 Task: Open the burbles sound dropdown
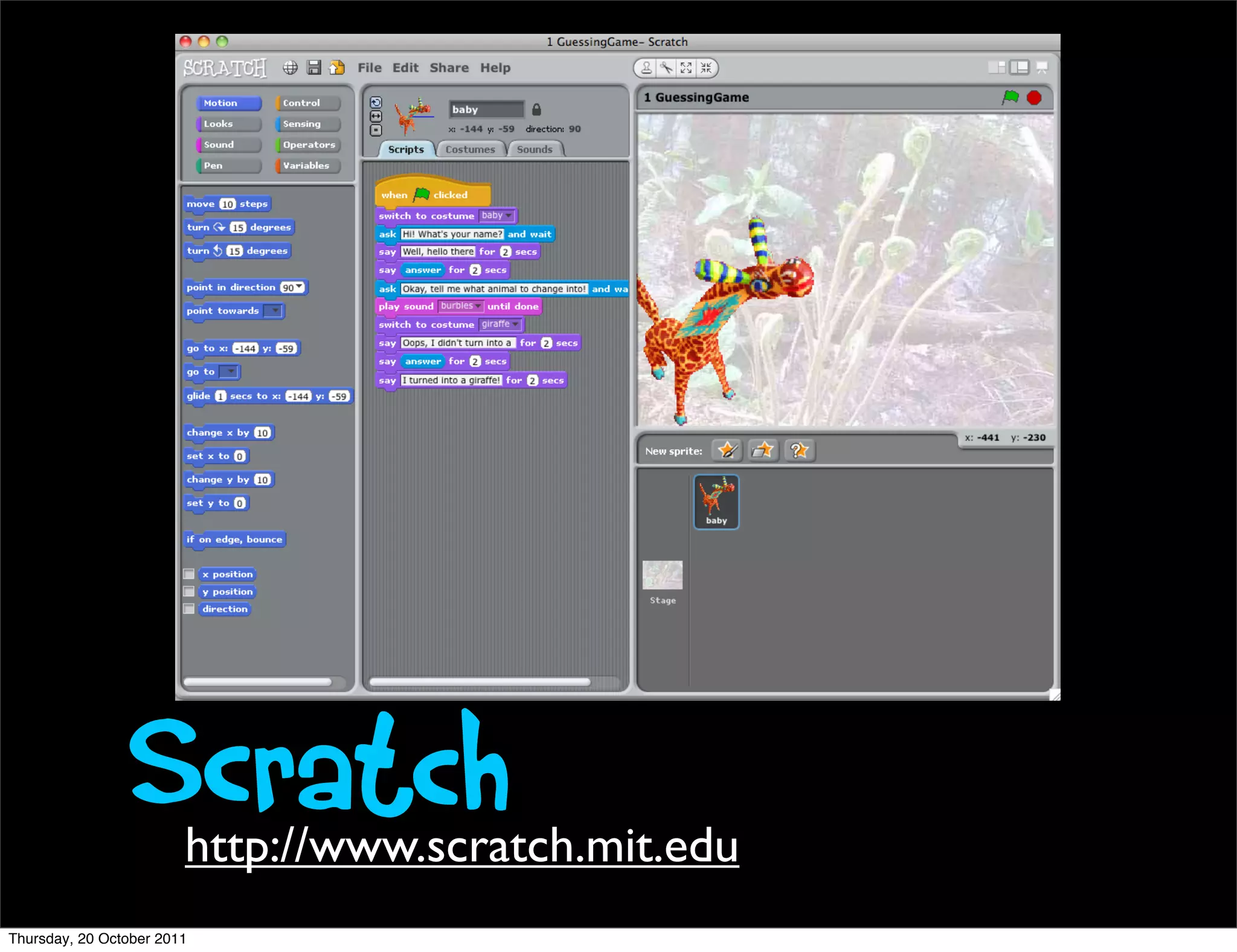coord(461,306)
